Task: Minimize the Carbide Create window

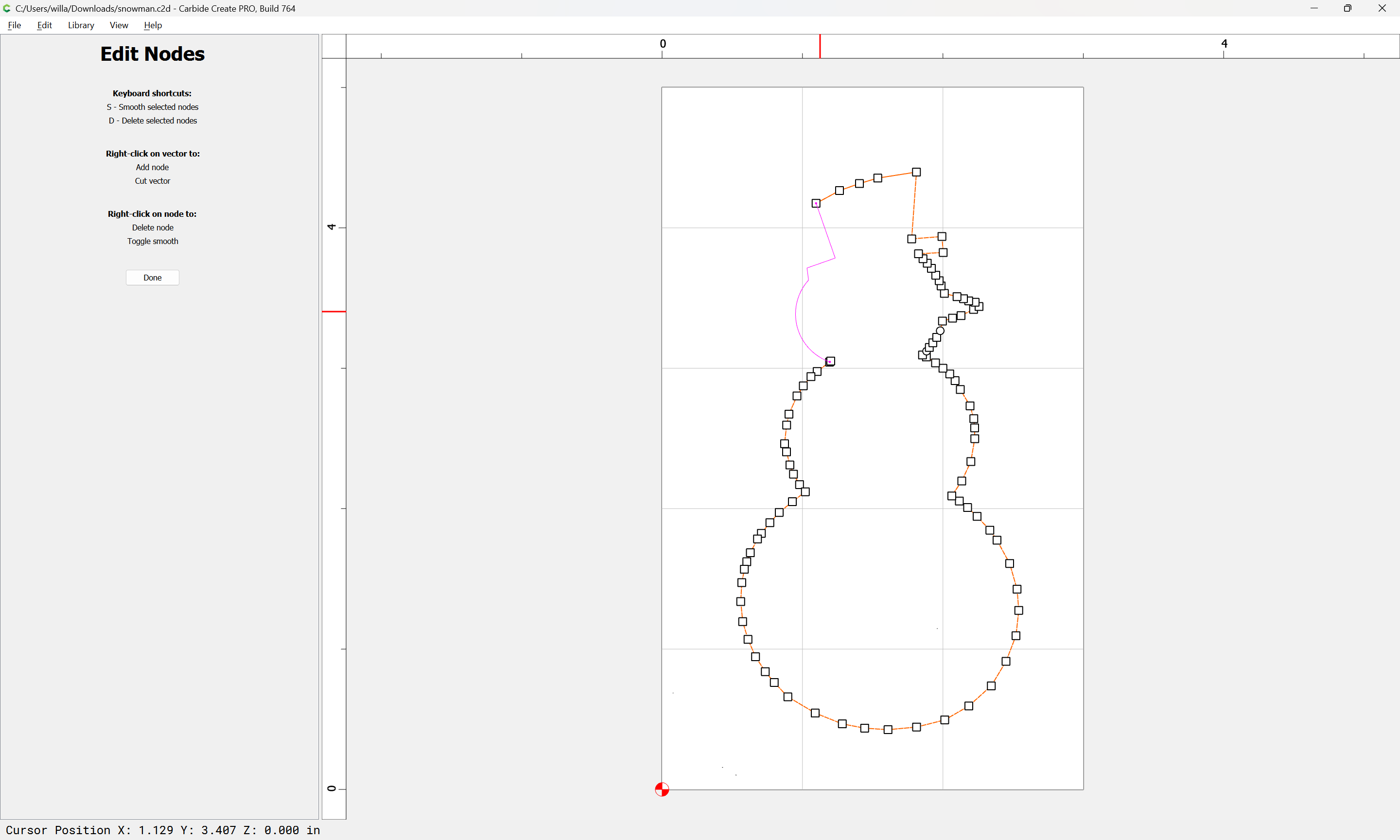Action: coord(1313,8)
